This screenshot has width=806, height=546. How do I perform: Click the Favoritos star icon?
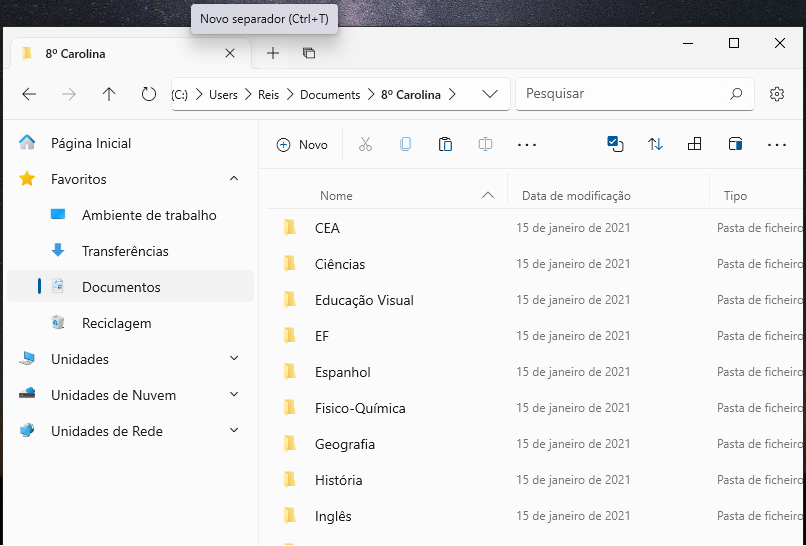pyautogui.click(x=27, y=179)
